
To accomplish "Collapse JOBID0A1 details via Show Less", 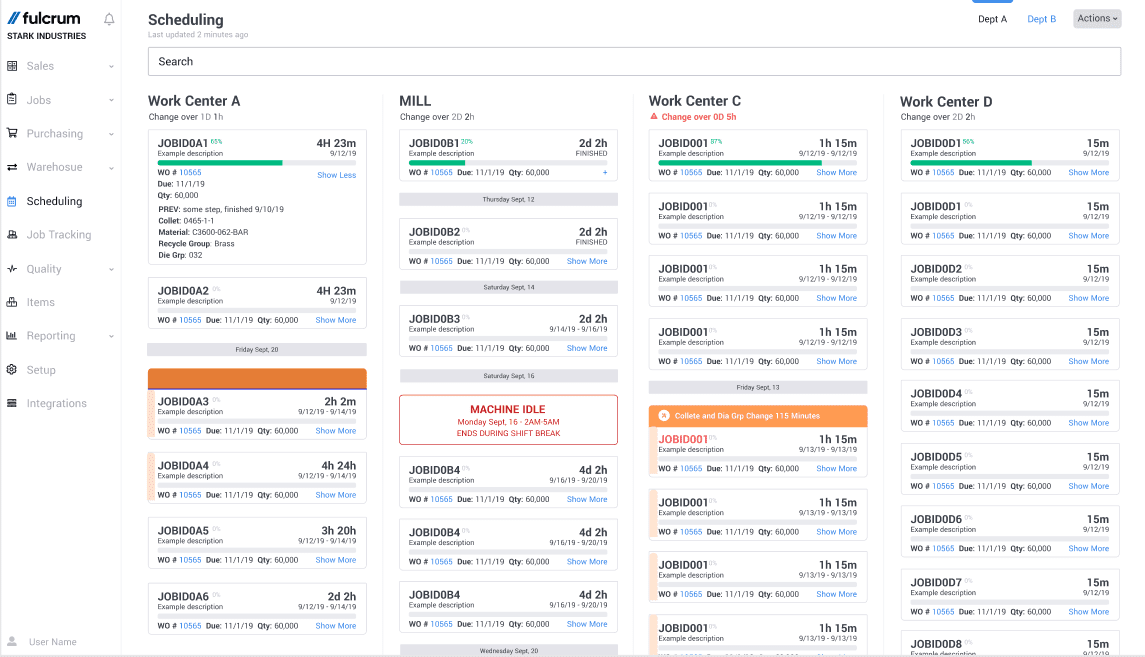I will click(x=337, y=174).
